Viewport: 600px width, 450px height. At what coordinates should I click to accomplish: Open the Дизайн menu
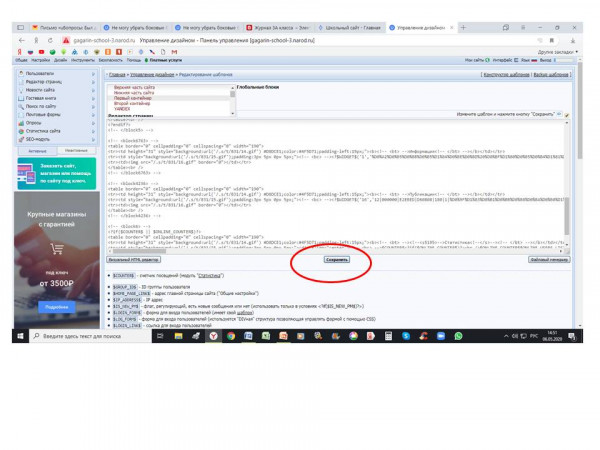(x=60, y=60)
